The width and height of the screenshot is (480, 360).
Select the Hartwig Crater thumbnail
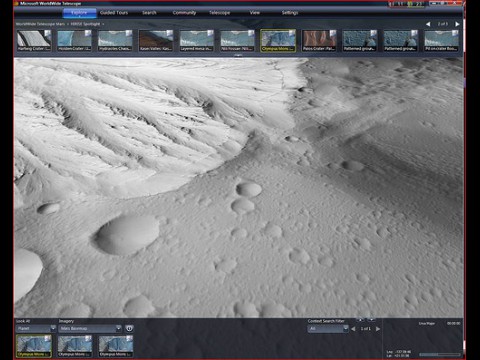point(34,40)
